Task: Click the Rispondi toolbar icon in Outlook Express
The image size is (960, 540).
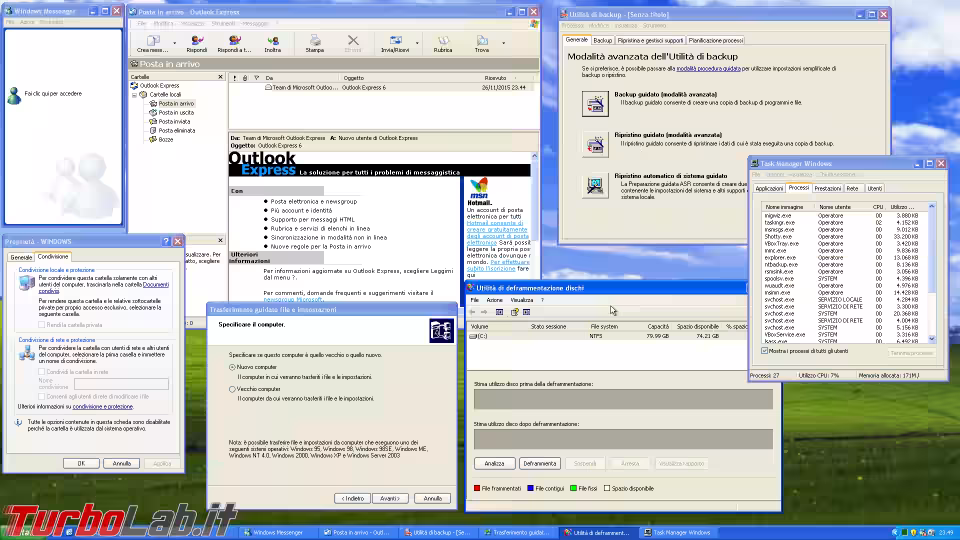Action: (x=197, y=40)
